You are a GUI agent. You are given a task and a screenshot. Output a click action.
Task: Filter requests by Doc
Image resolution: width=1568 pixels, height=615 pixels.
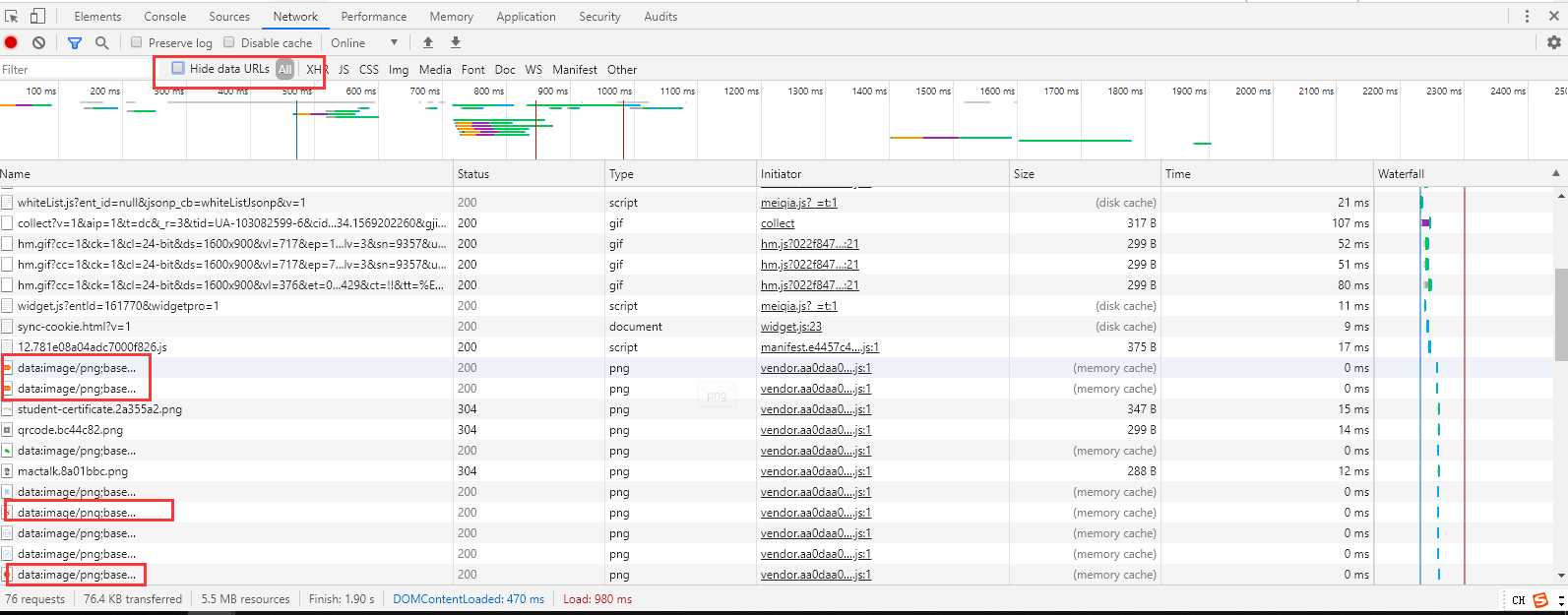coord(505,69)
